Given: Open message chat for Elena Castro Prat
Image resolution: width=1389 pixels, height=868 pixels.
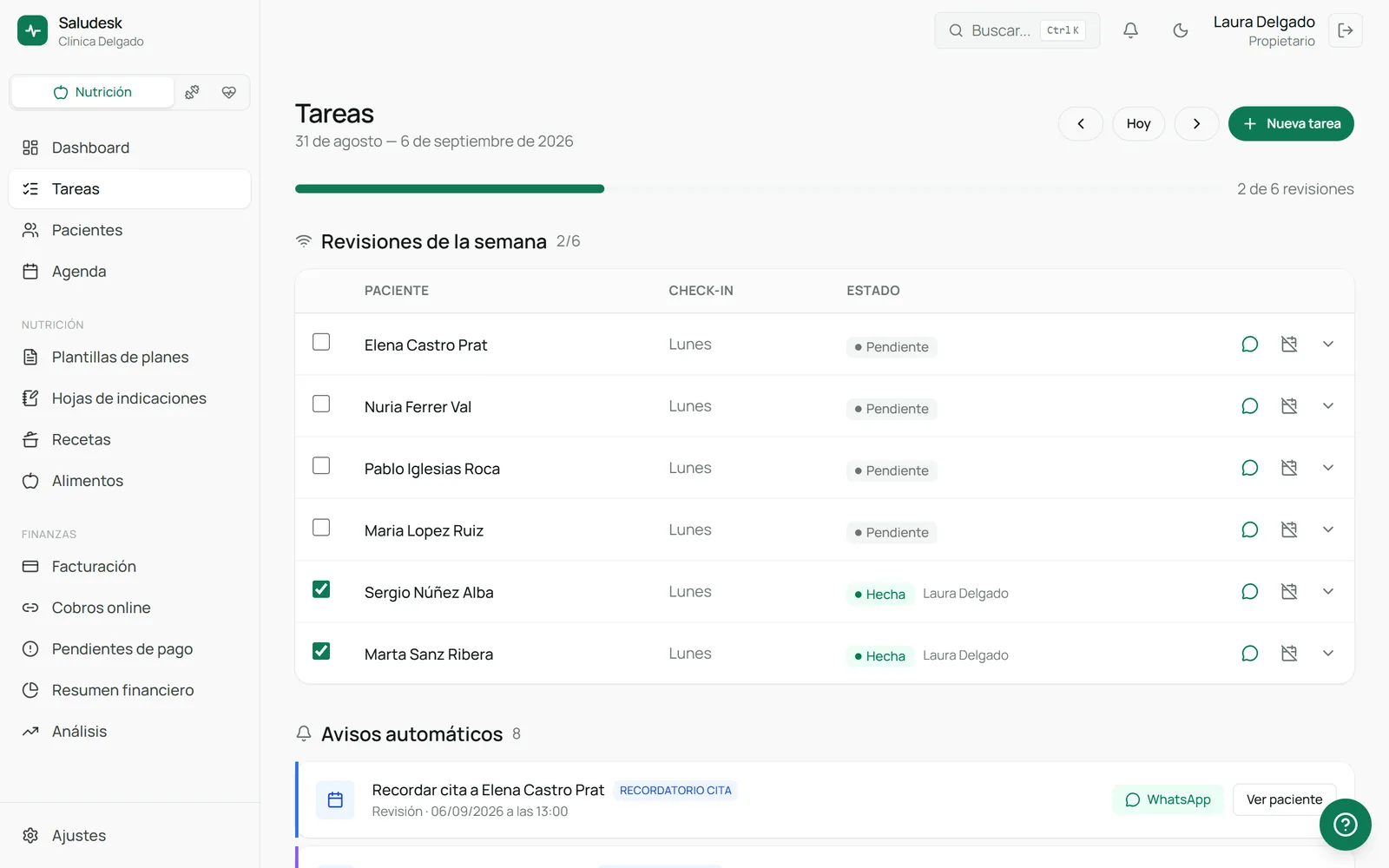Looking at the screenshot, I should tap(1249, 345).
